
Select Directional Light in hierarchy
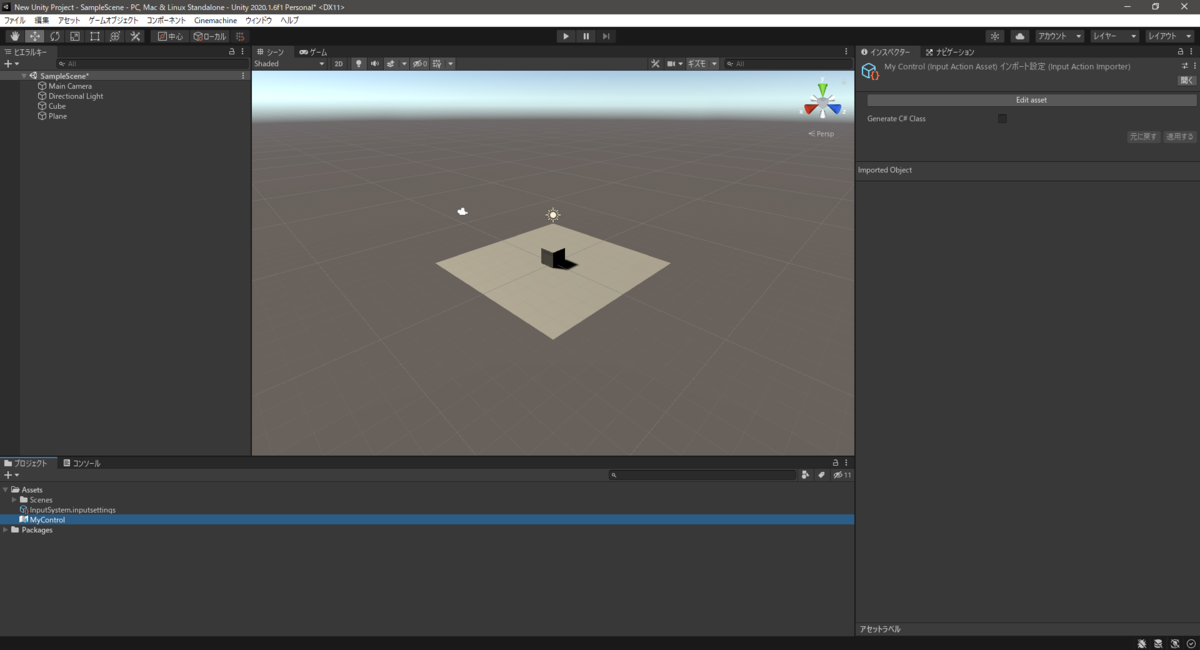click(76, 96)
